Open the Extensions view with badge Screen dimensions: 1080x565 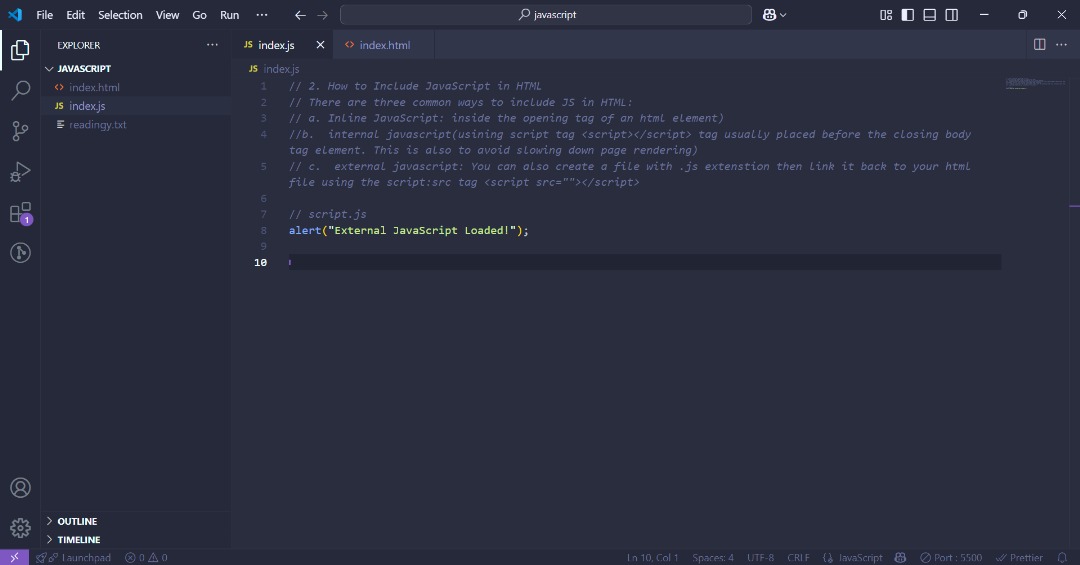click(21, 213)
